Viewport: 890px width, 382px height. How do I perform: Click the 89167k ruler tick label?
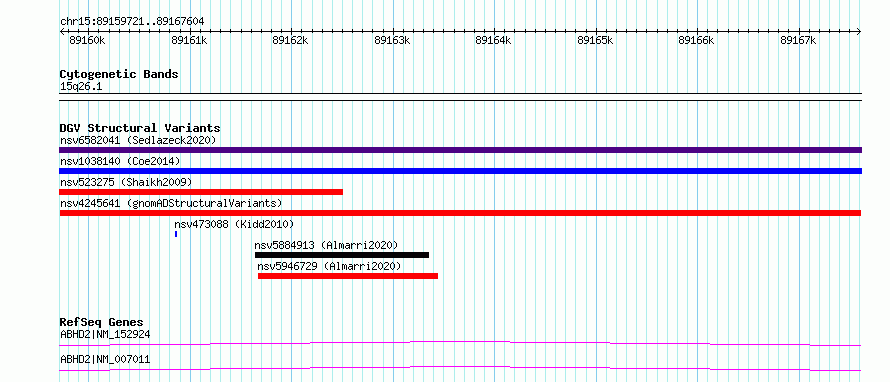click(x=799, y=40)
